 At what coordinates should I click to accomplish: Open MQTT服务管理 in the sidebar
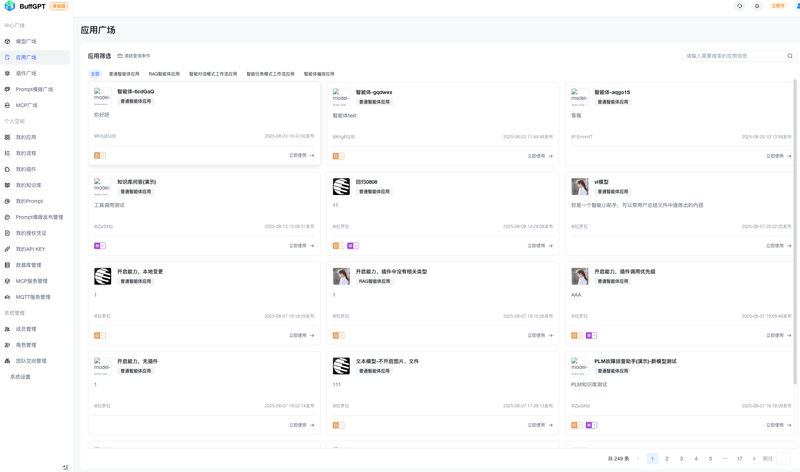point(35,297)
